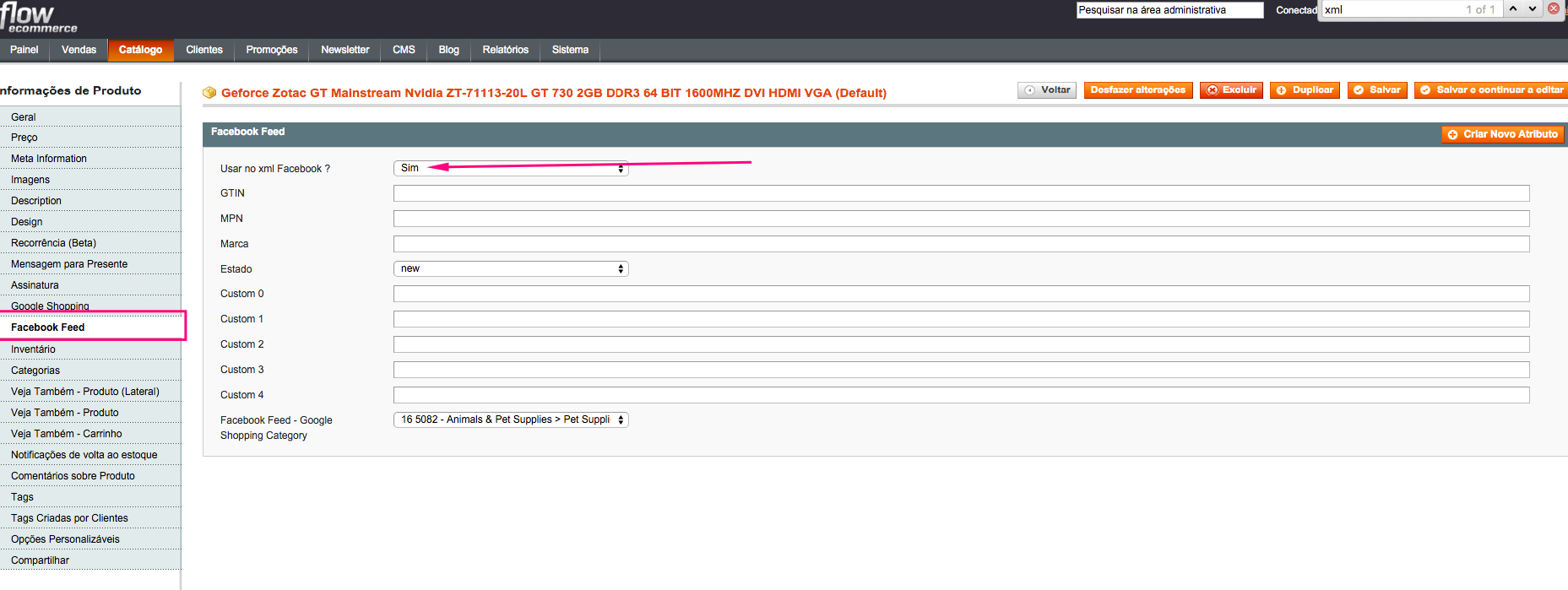
Task: Click the Custom 4 input field
Action: tap(961, 395)
